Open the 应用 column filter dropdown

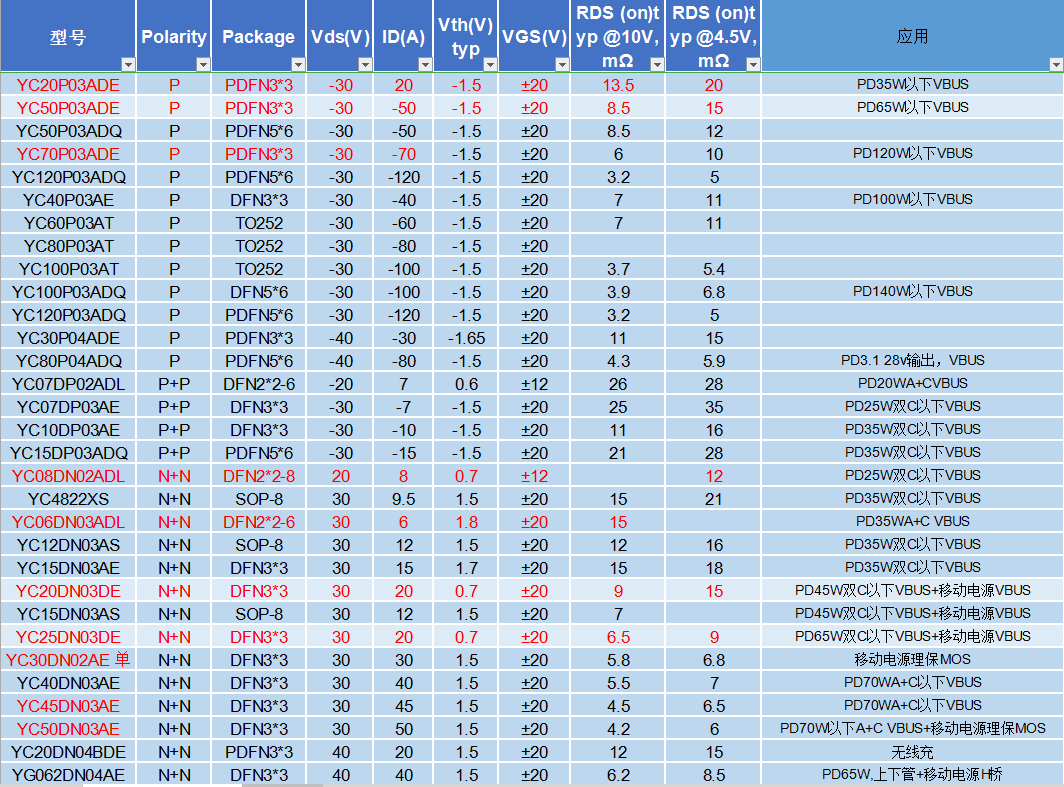click(1055, 64)
